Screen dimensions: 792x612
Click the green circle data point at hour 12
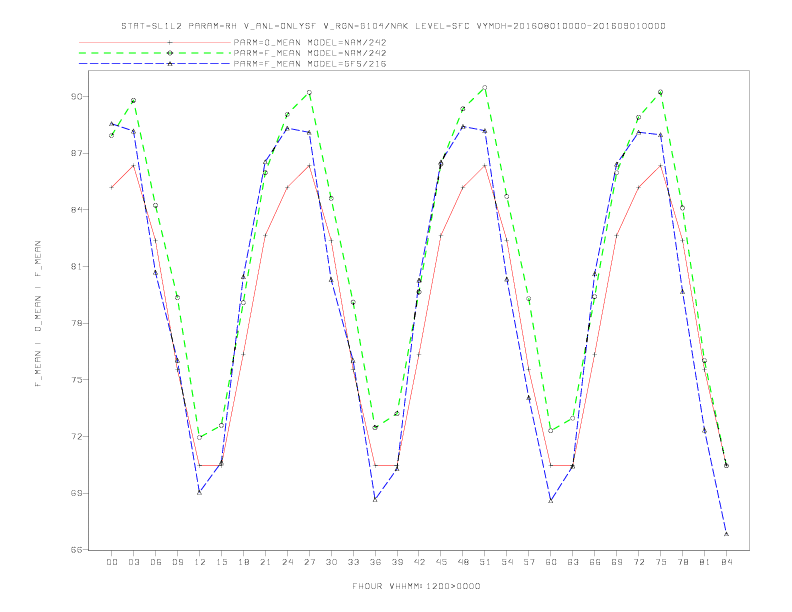[200, 437]
